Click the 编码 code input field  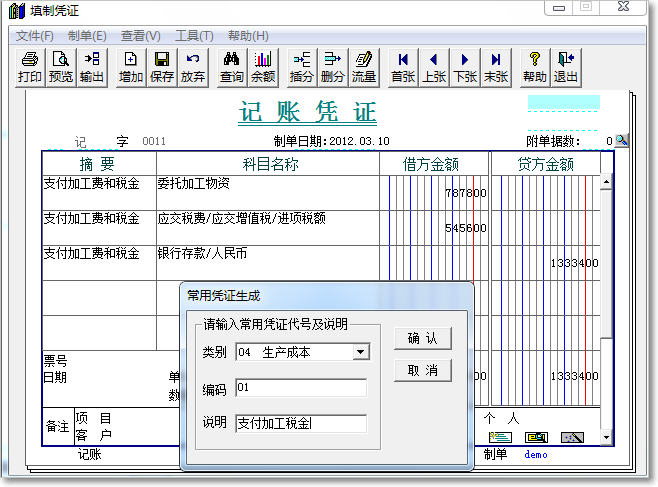tap(301, 388)
